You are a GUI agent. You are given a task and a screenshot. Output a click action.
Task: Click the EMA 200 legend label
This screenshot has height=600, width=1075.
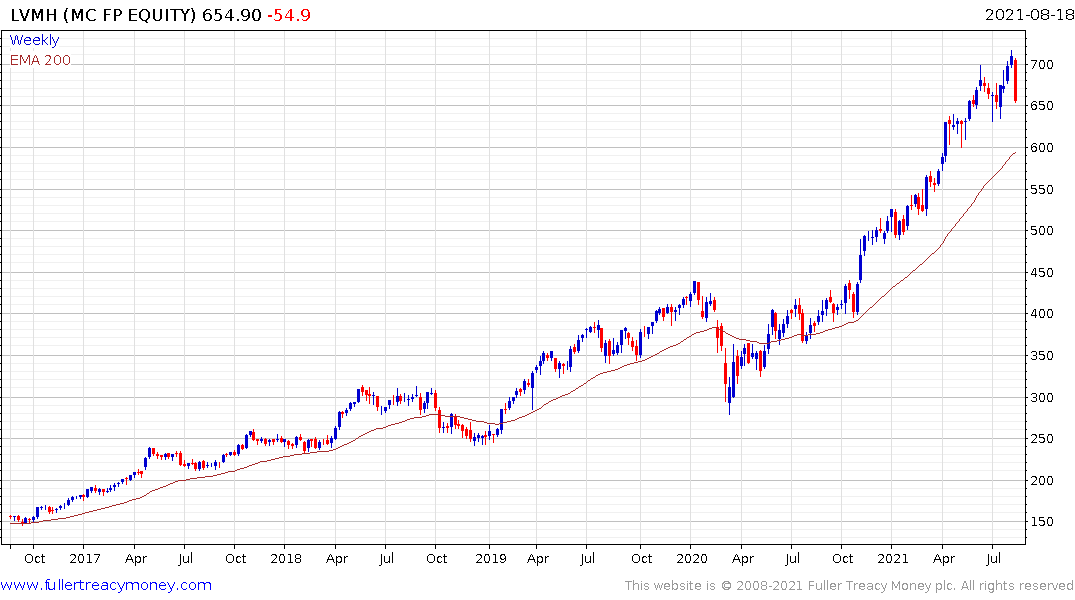tap(40, 60)
